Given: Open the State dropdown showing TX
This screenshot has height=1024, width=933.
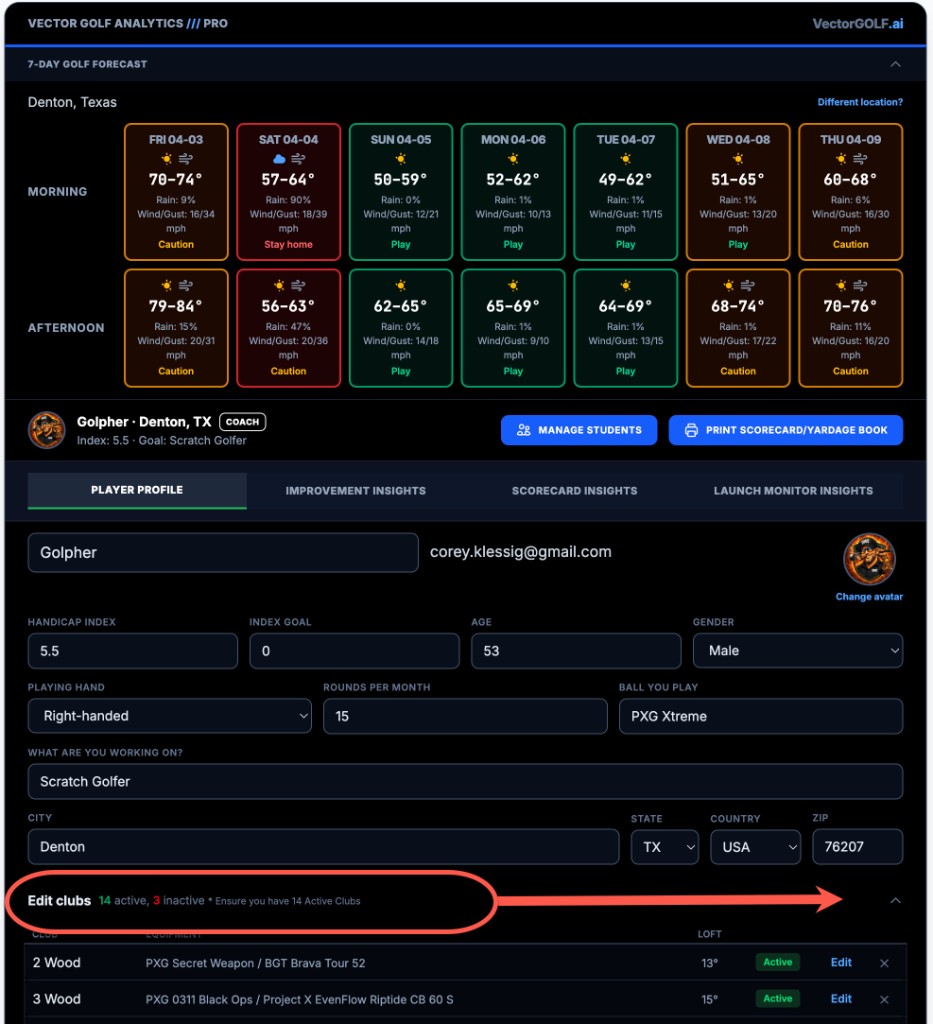Looking at the screenshot, I should [x=664, y=847].
